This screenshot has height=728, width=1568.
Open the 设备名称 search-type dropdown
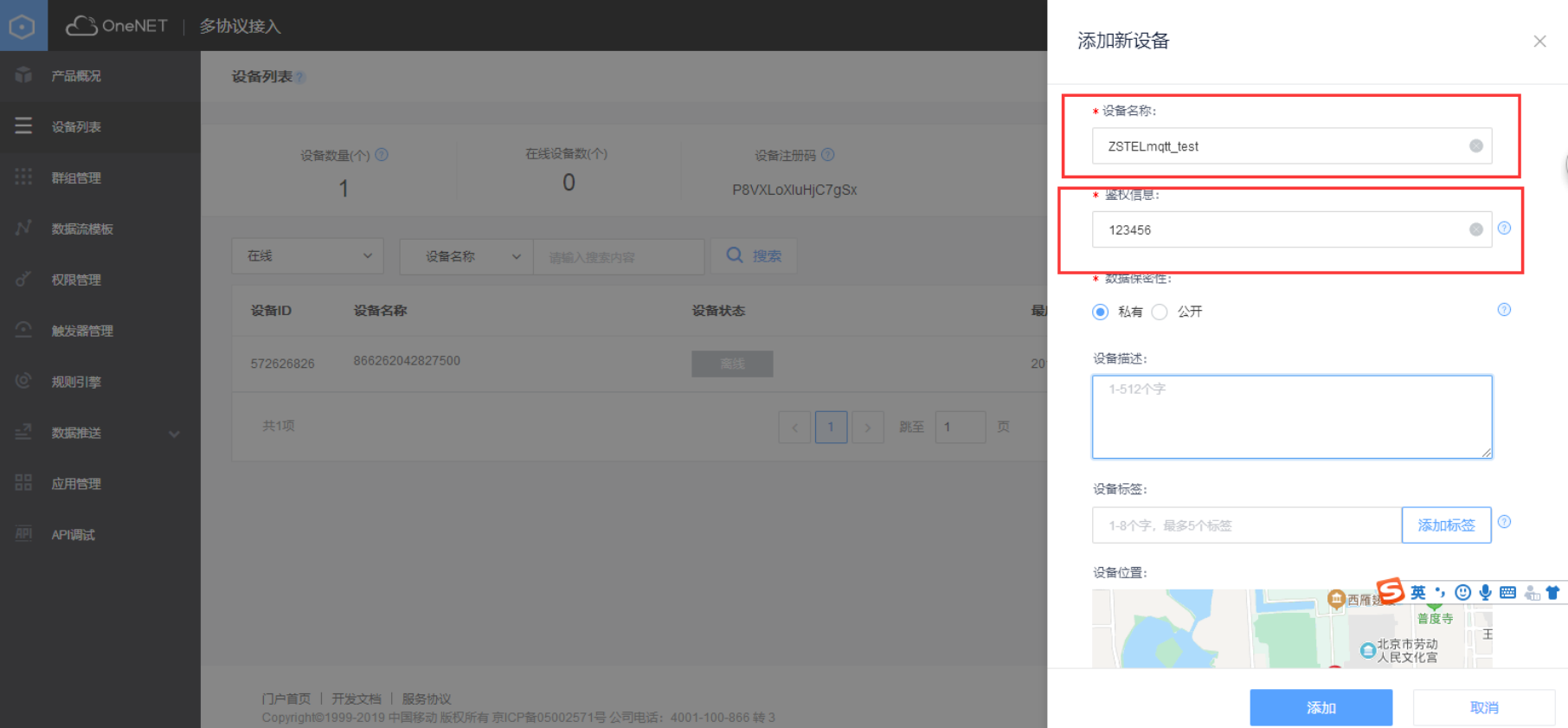point(466,256)
